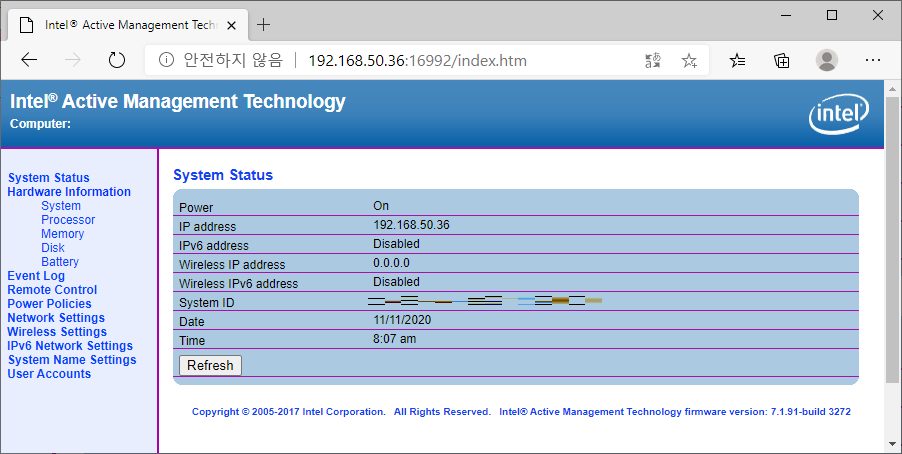Click the browser forward arrow

click(72, 60)
